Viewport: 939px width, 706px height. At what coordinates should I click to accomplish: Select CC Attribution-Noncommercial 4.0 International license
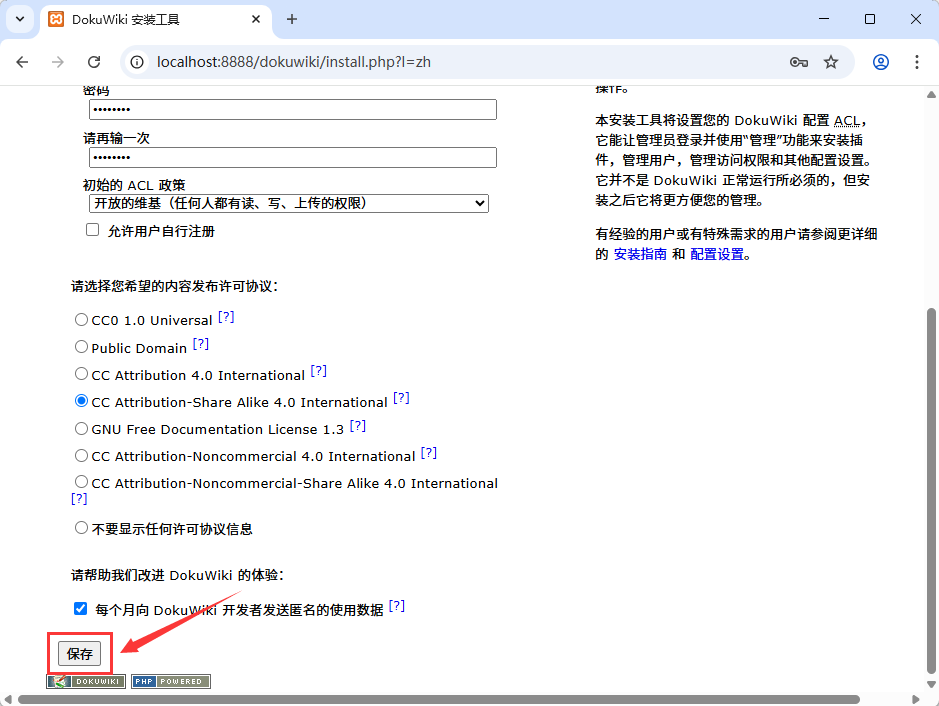pyautogui.click(x=81, y=456)
